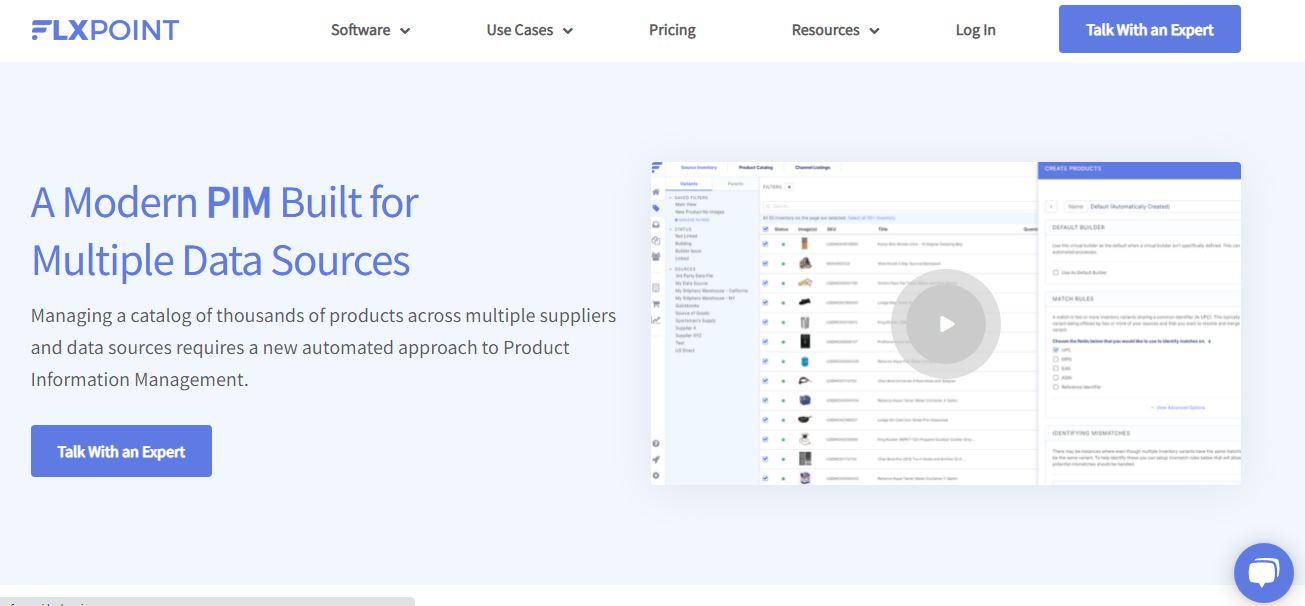
Task: Expand the Use Cases dropdown
Action: click(x=530, y=30)
